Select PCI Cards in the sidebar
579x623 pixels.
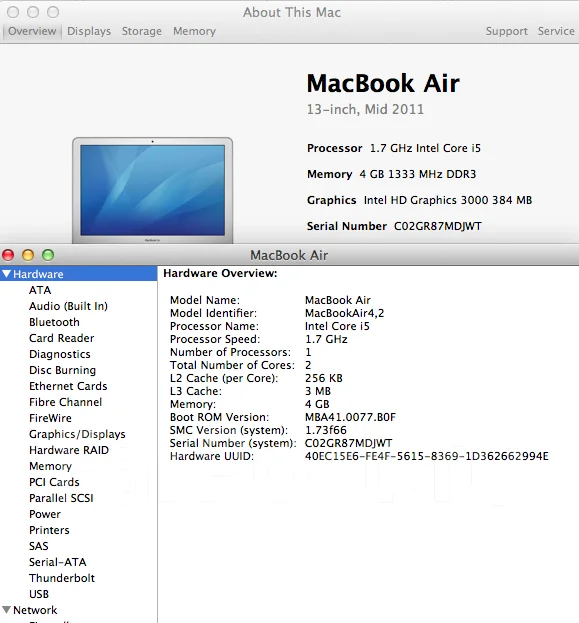coord(54,482)
